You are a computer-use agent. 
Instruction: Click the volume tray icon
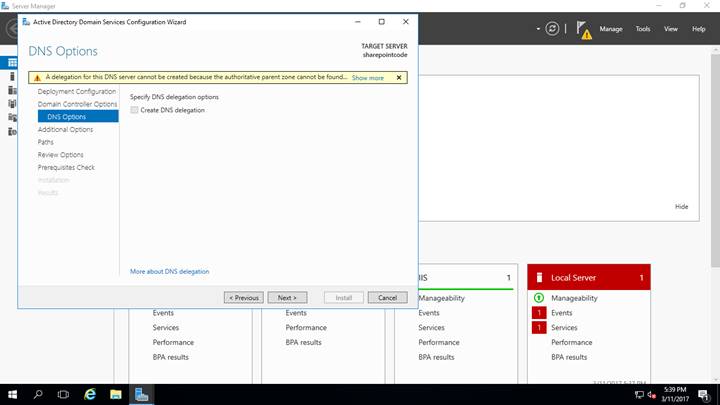coord(651,394)
